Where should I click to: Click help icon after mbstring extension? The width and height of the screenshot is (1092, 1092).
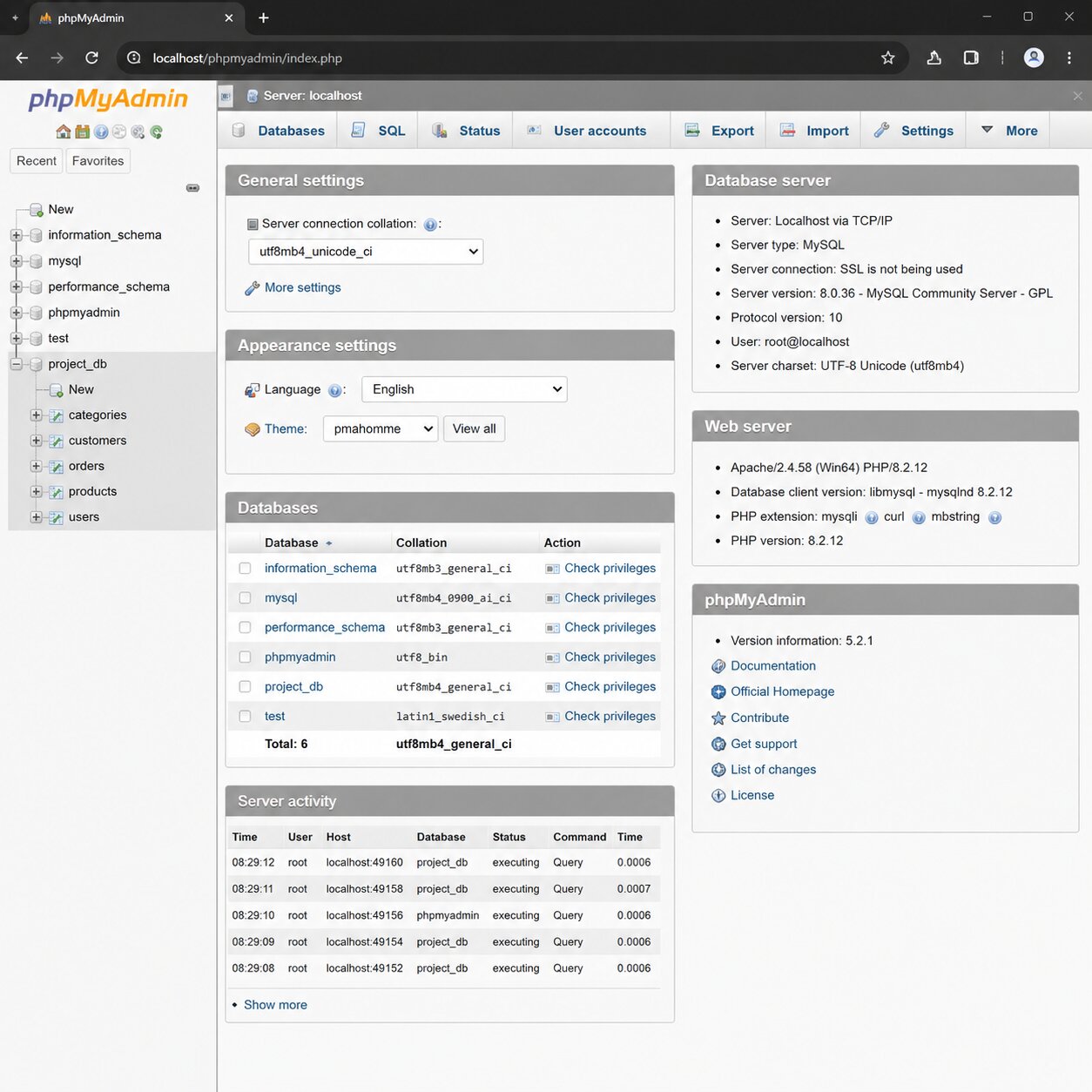point(994,517)
